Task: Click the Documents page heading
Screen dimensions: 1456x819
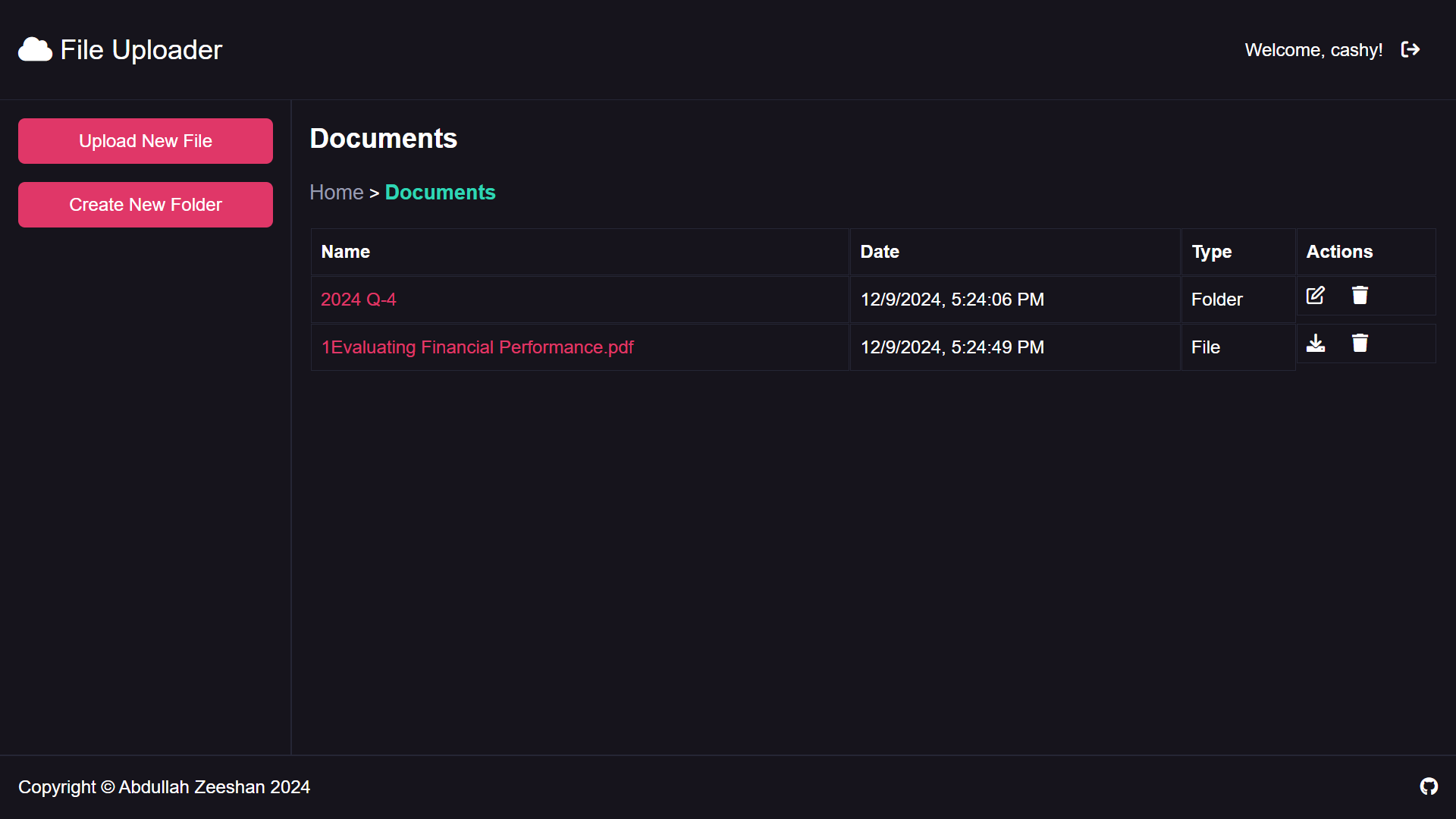Action: (x=383, y=139)
